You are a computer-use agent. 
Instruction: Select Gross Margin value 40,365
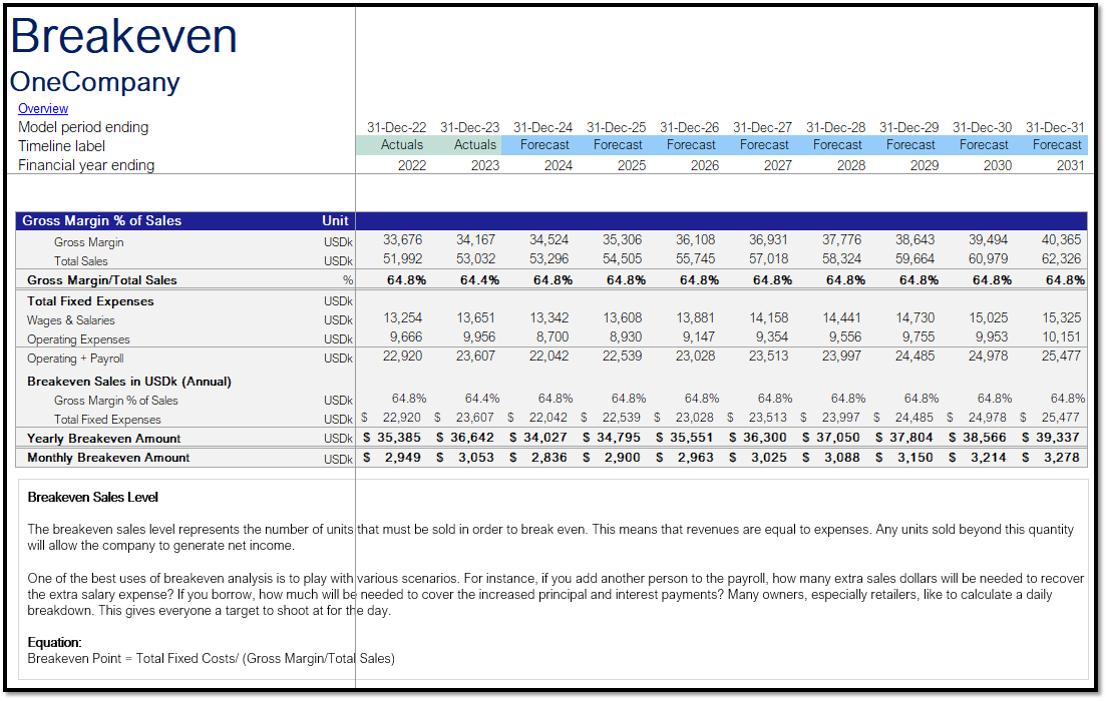click(1061, 240)
